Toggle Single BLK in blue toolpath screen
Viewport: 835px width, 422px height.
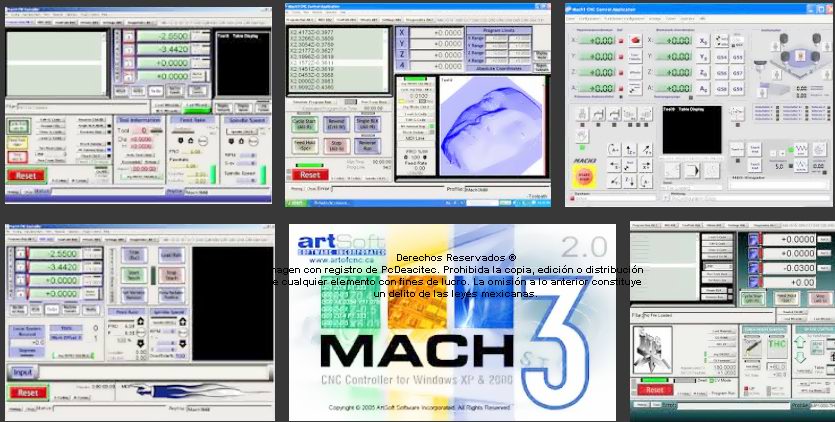tap(367, 125)
